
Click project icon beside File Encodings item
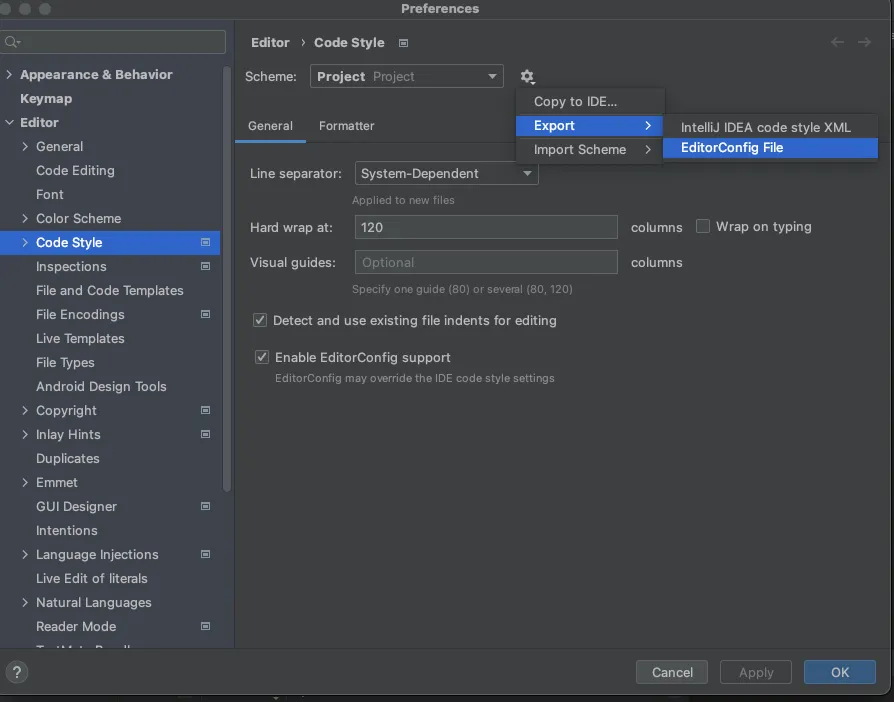click(x=205, y=315)
